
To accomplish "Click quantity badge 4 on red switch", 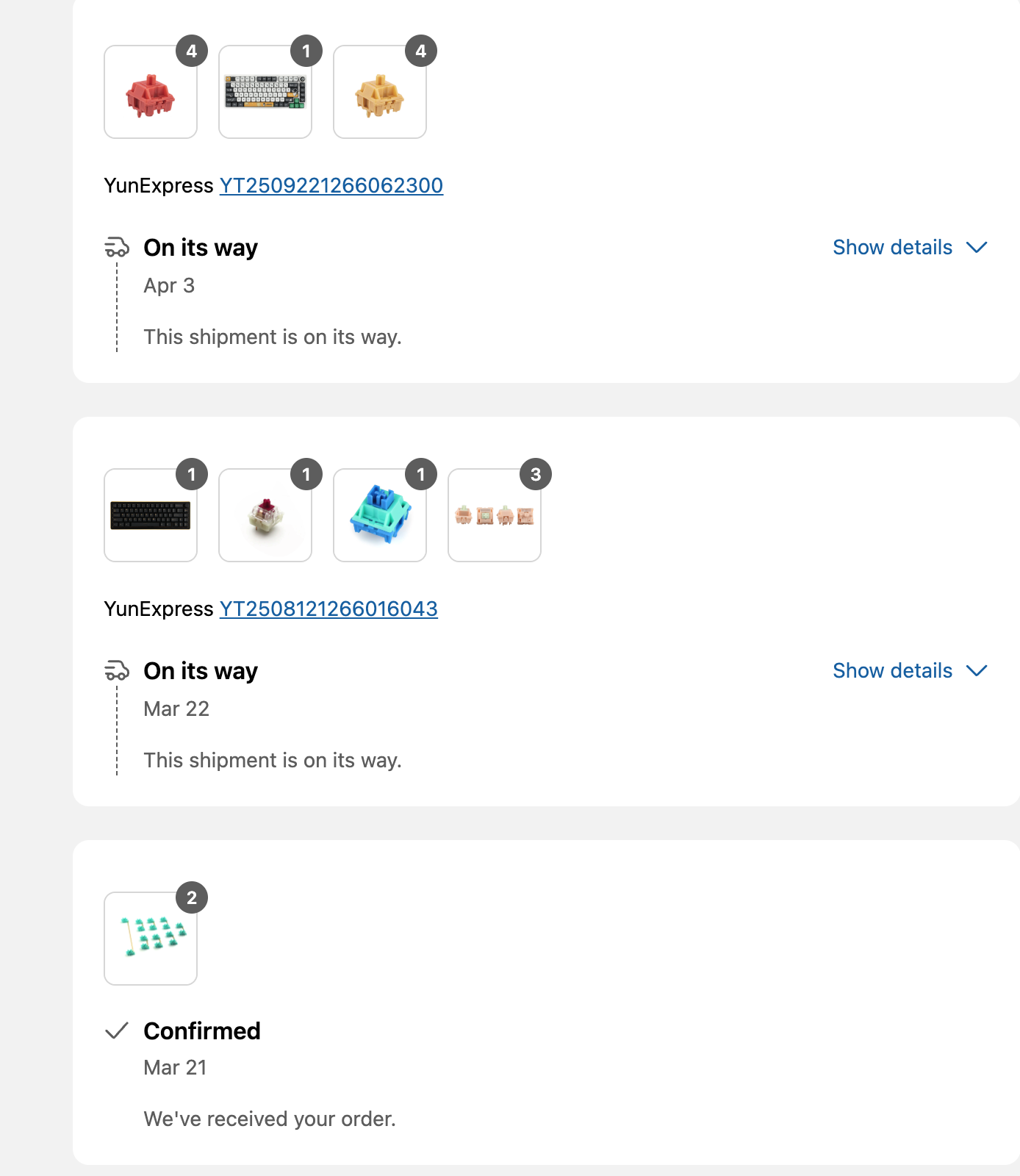I will pos(192,51).
